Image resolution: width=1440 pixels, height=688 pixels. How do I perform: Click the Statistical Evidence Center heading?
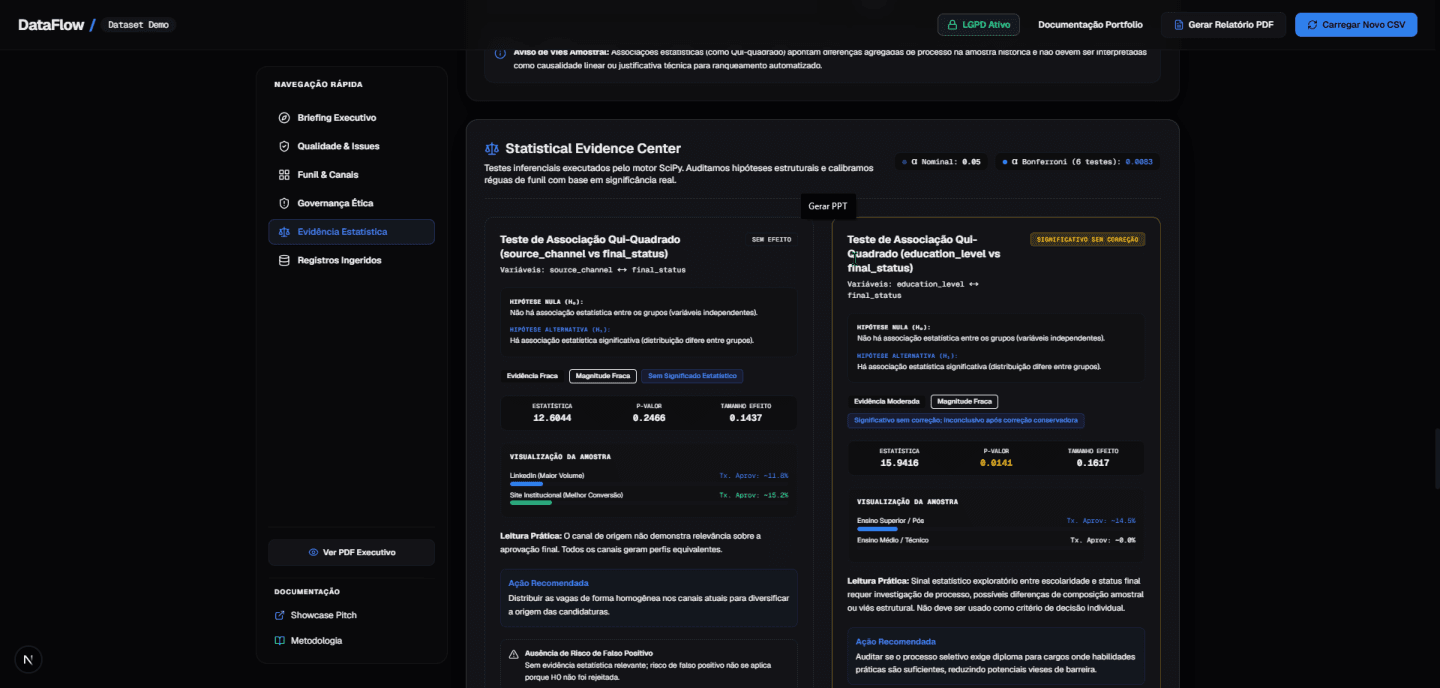point(593,148)
